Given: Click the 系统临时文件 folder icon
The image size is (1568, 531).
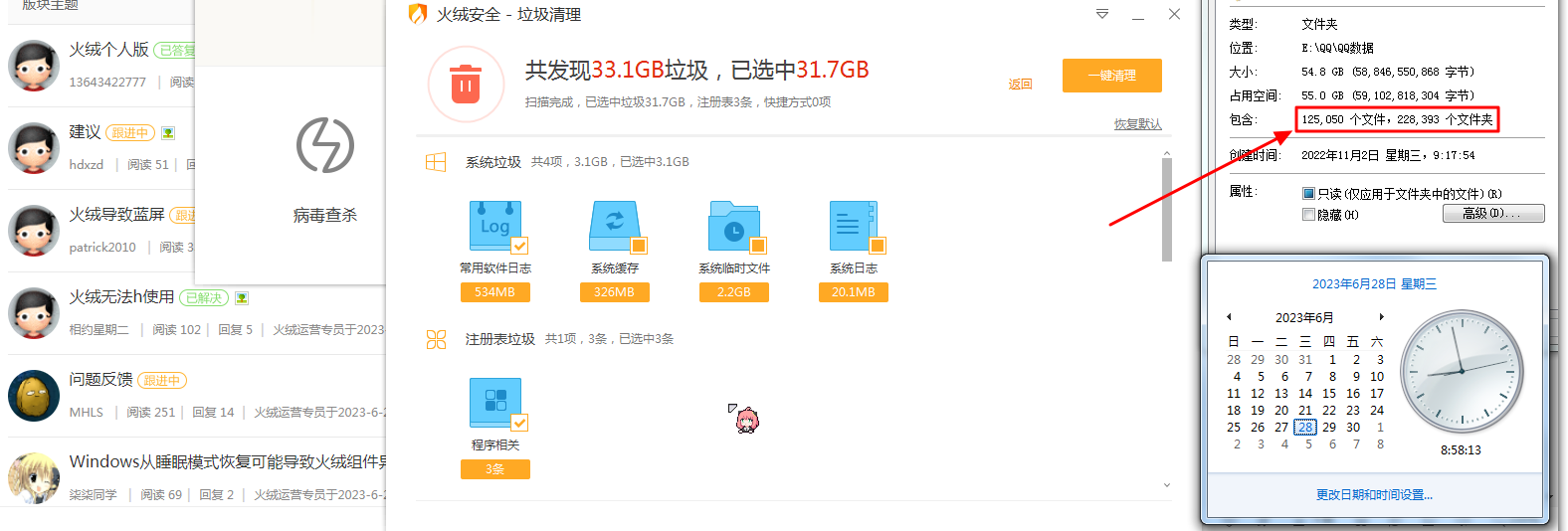Looking at the screenshot, I should tap(733, 226).
